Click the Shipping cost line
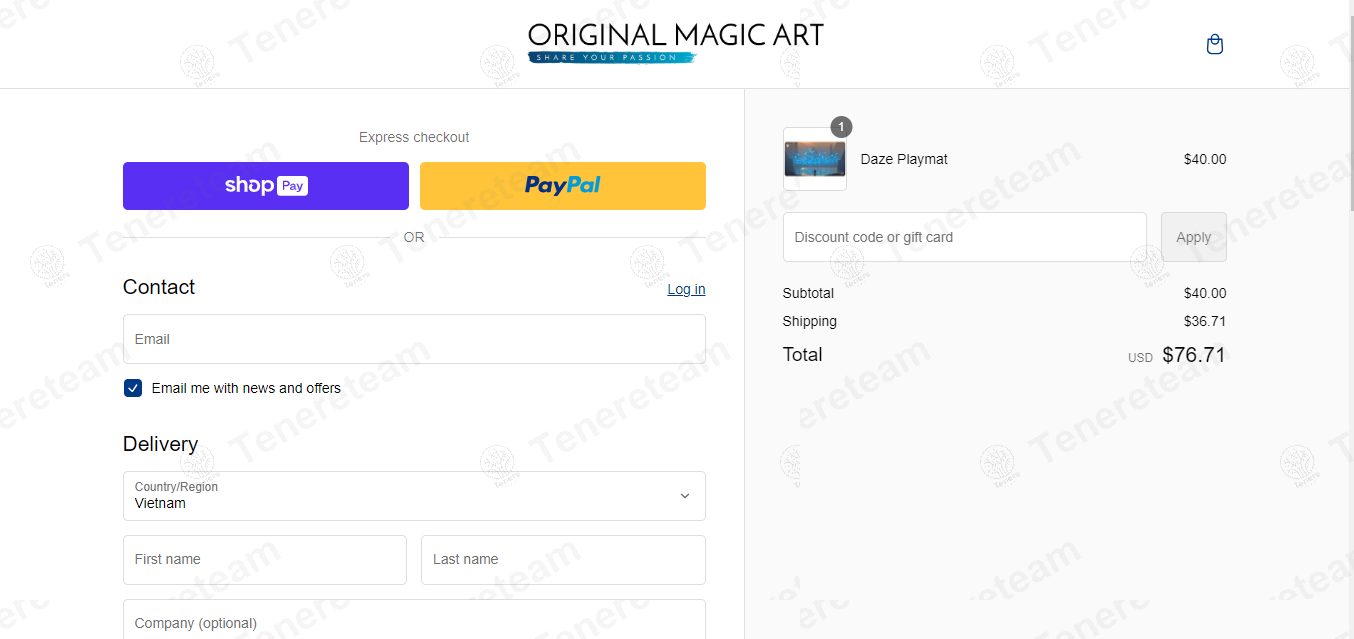 click(1004, 321)
